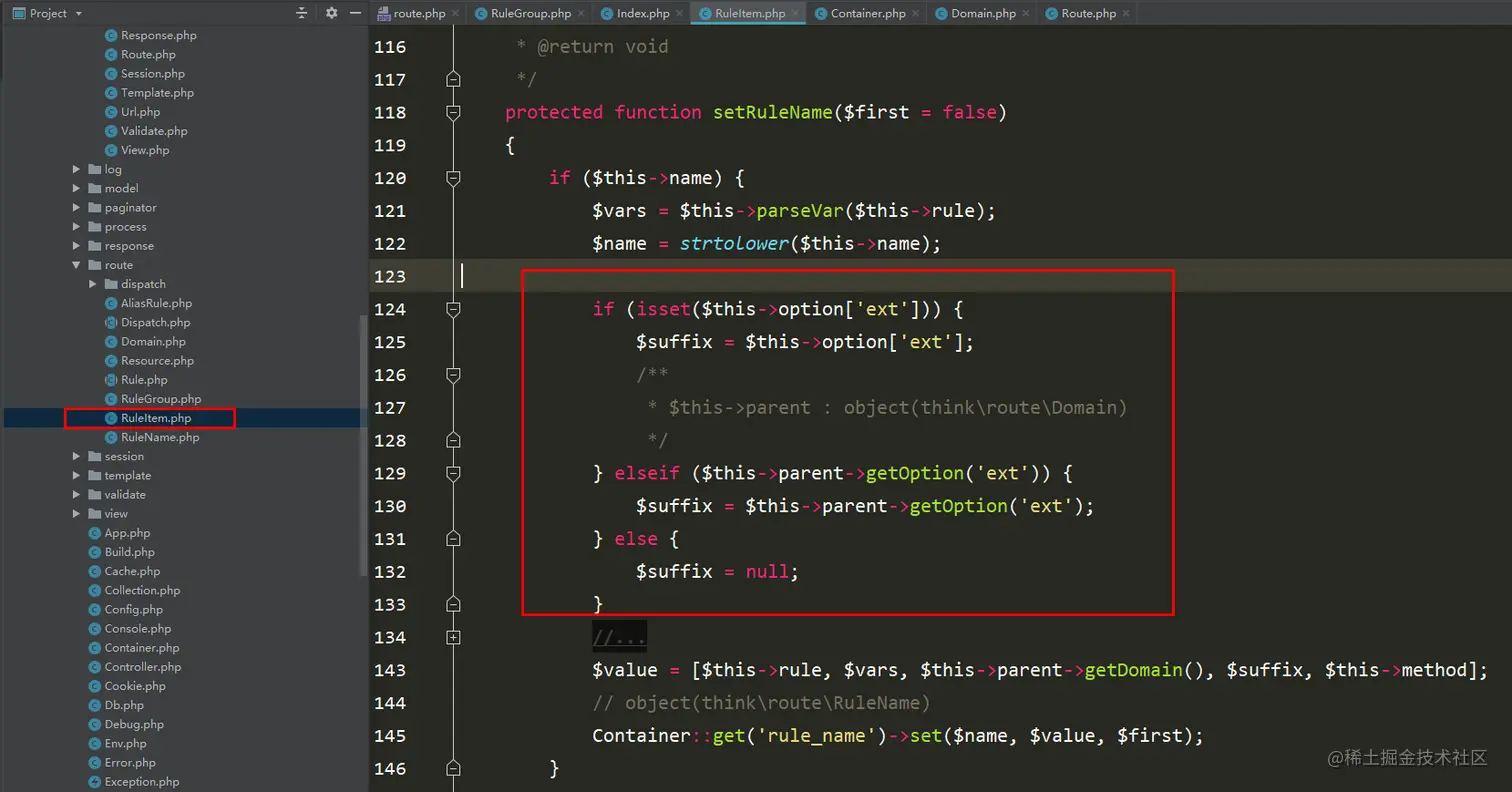Switch to the Index.php tab
1512x792 pixels.
point(636,13)
